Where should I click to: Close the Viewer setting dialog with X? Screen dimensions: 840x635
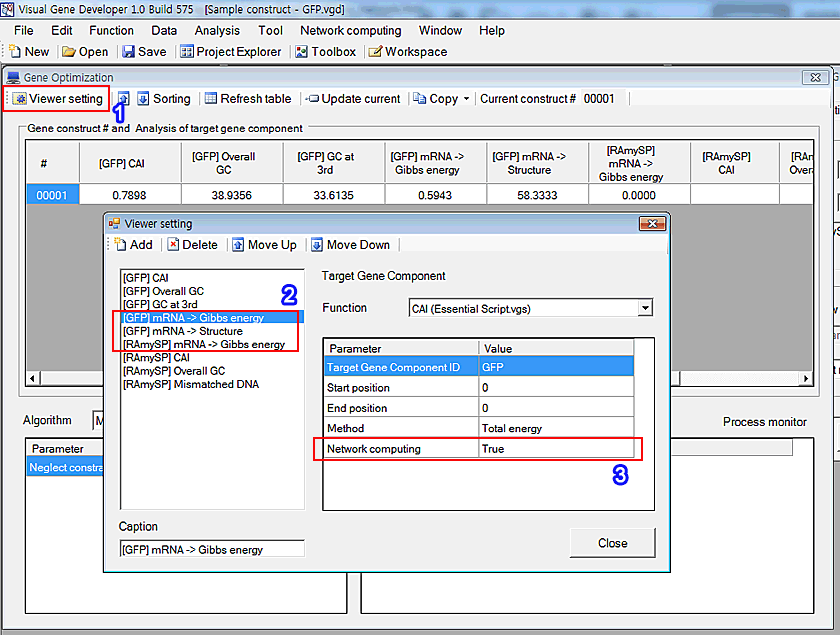tap(652, 223)
